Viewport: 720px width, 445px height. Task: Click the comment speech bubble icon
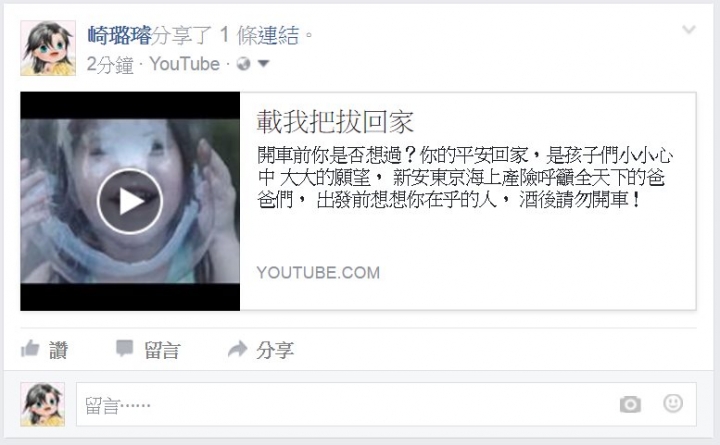[x=124, y=349]
